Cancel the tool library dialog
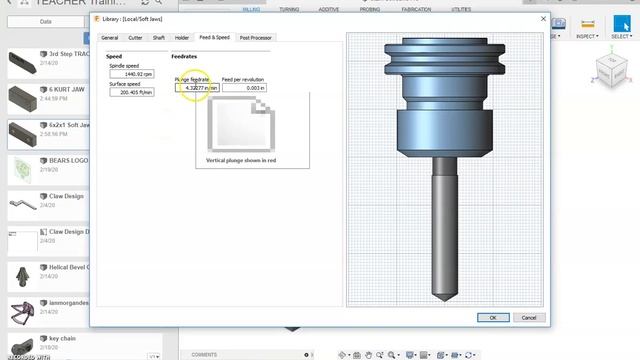Screen dimensions: 640x360 point(529,318)
